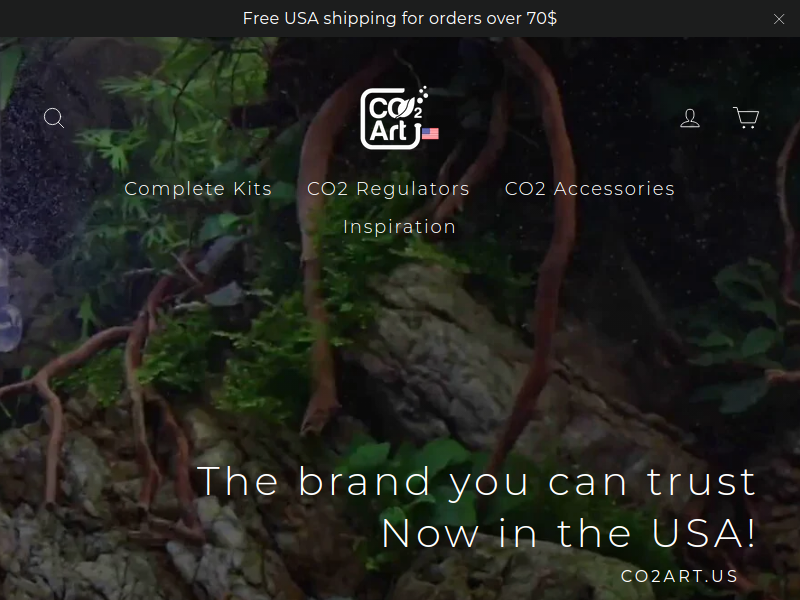800x600 pixels.
Task: Dismiss the free shipping announcement bar
Action: 779,19
